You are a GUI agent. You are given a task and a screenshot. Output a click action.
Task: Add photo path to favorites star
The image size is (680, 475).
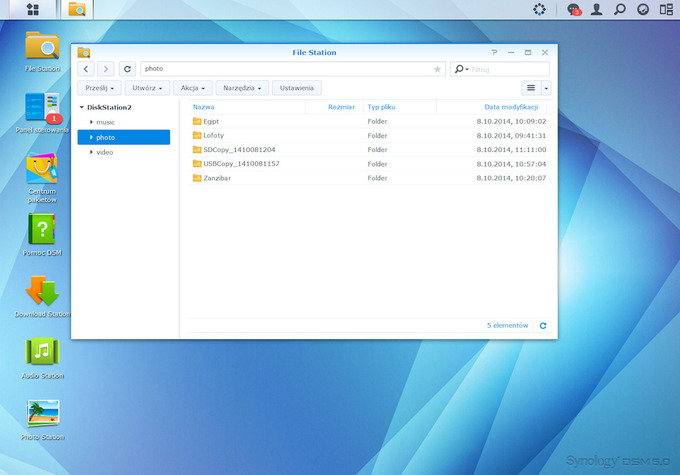(437, 69)
